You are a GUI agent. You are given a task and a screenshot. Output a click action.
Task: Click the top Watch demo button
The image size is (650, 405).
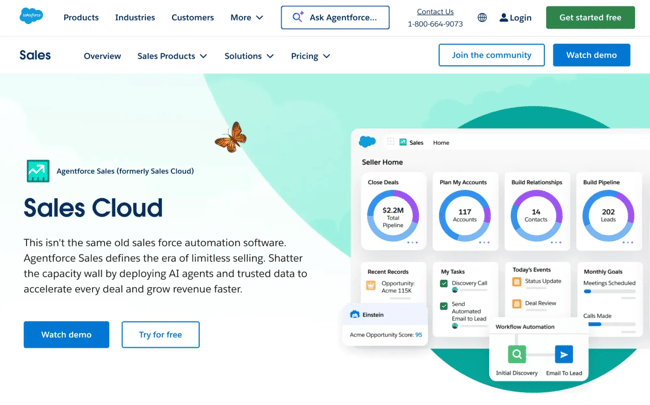[592, 55]
